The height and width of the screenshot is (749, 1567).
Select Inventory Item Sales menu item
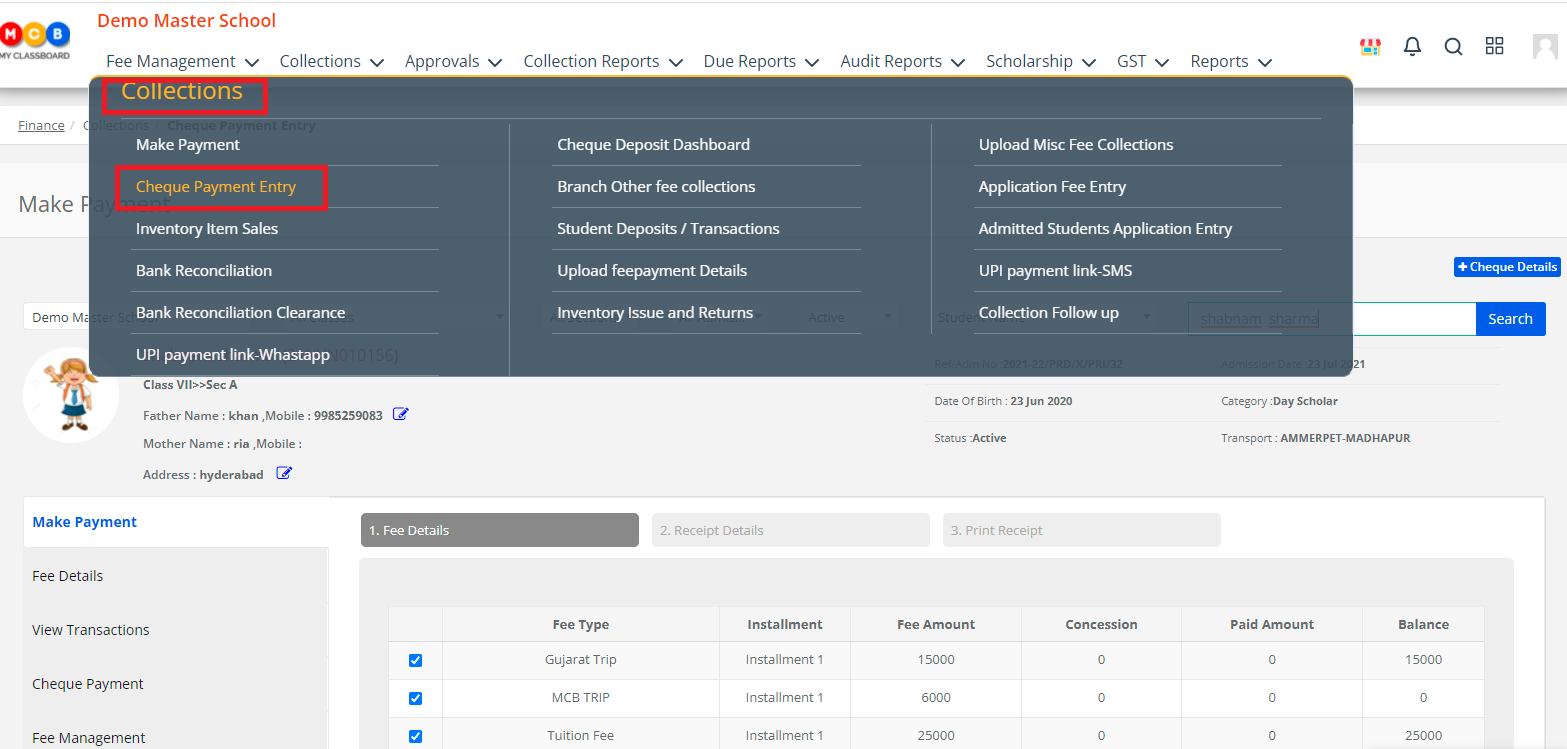point(207,229)
